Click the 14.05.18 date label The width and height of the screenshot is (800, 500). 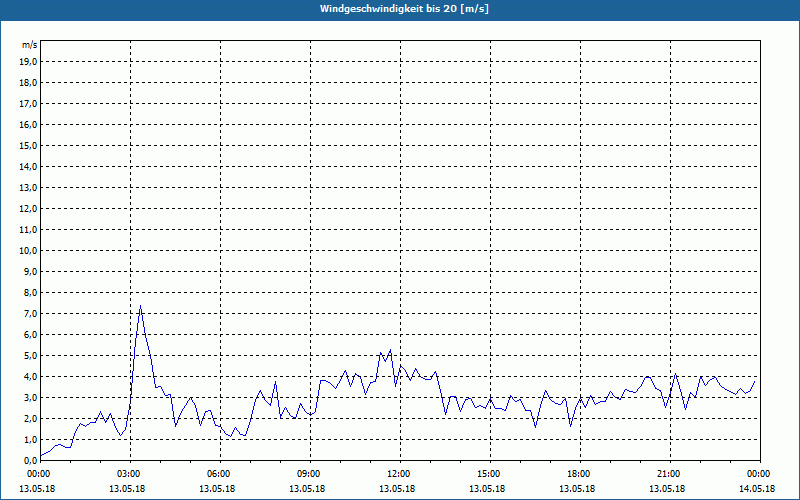tap(758, 489)
